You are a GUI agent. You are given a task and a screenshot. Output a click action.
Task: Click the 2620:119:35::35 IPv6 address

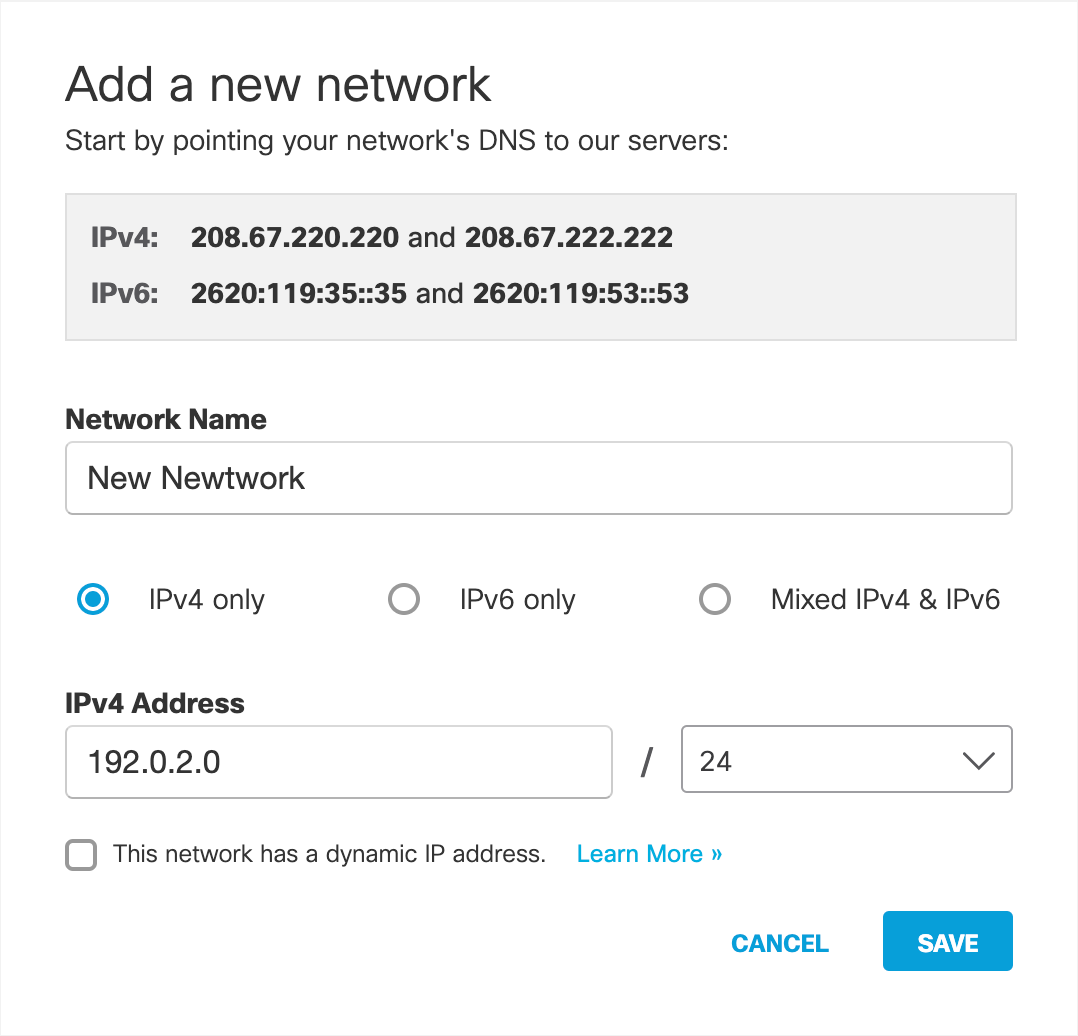coord(299,294)
